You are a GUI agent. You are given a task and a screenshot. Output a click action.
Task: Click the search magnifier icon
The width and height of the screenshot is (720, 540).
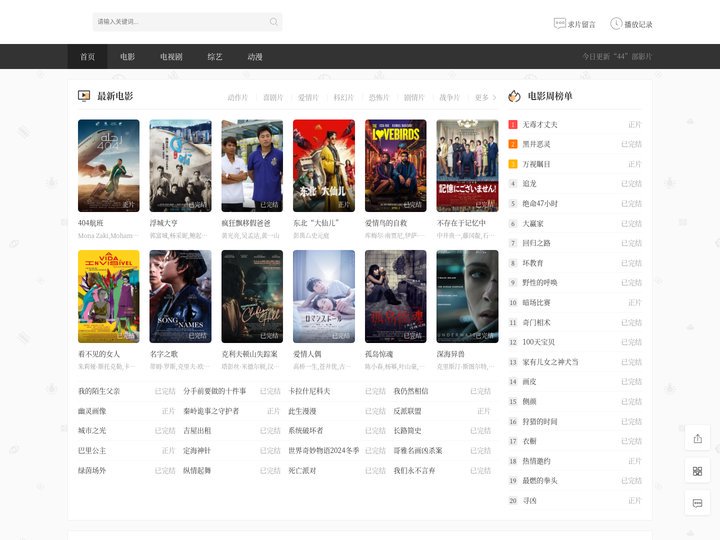274,22
